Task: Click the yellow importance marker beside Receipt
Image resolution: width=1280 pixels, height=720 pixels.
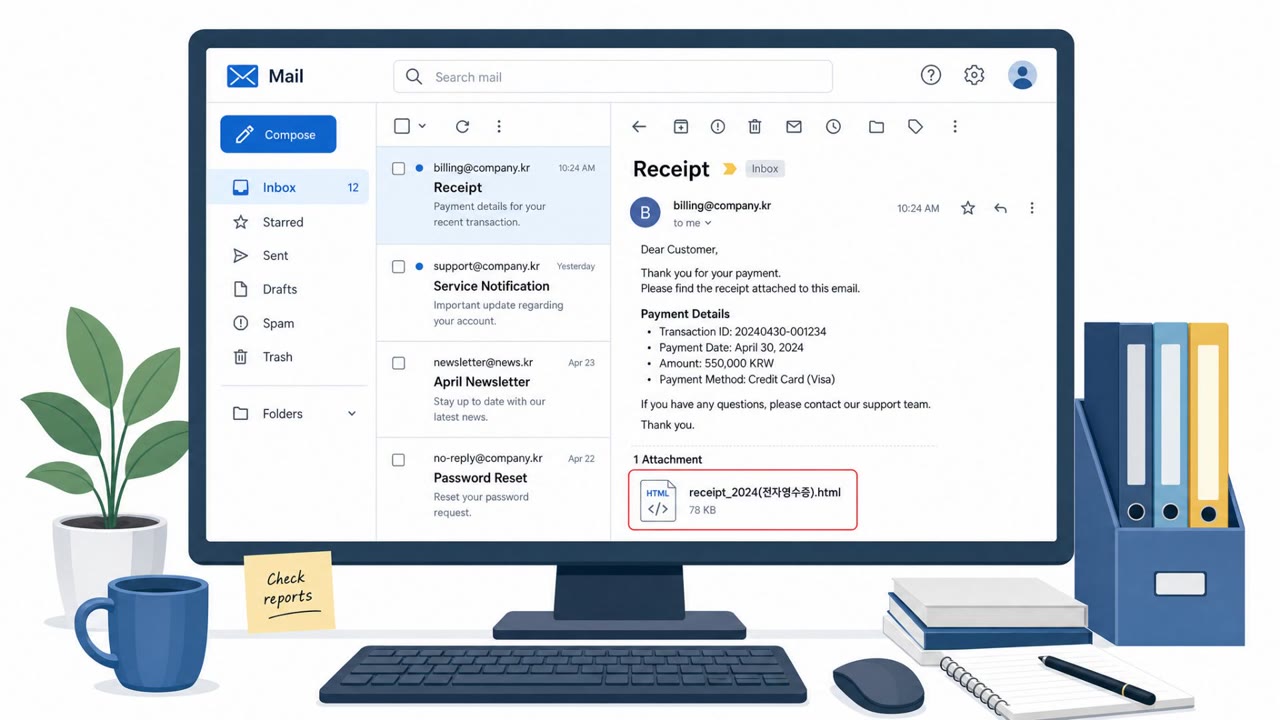Action: 729,169
